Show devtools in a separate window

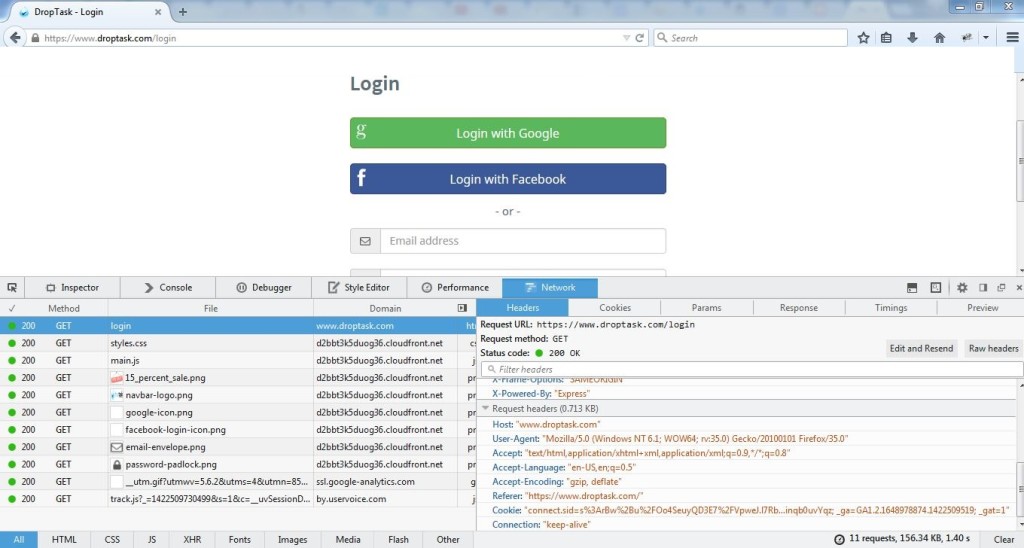tap(1001, 287)
